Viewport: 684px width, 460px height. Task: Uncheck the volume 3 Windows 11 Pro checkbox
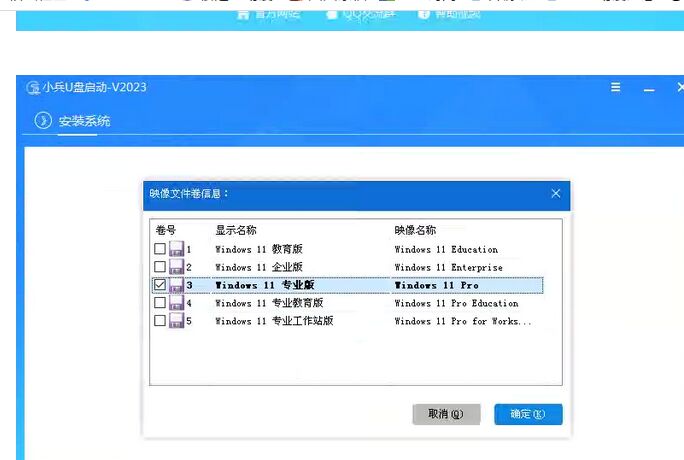pos(160,285)
